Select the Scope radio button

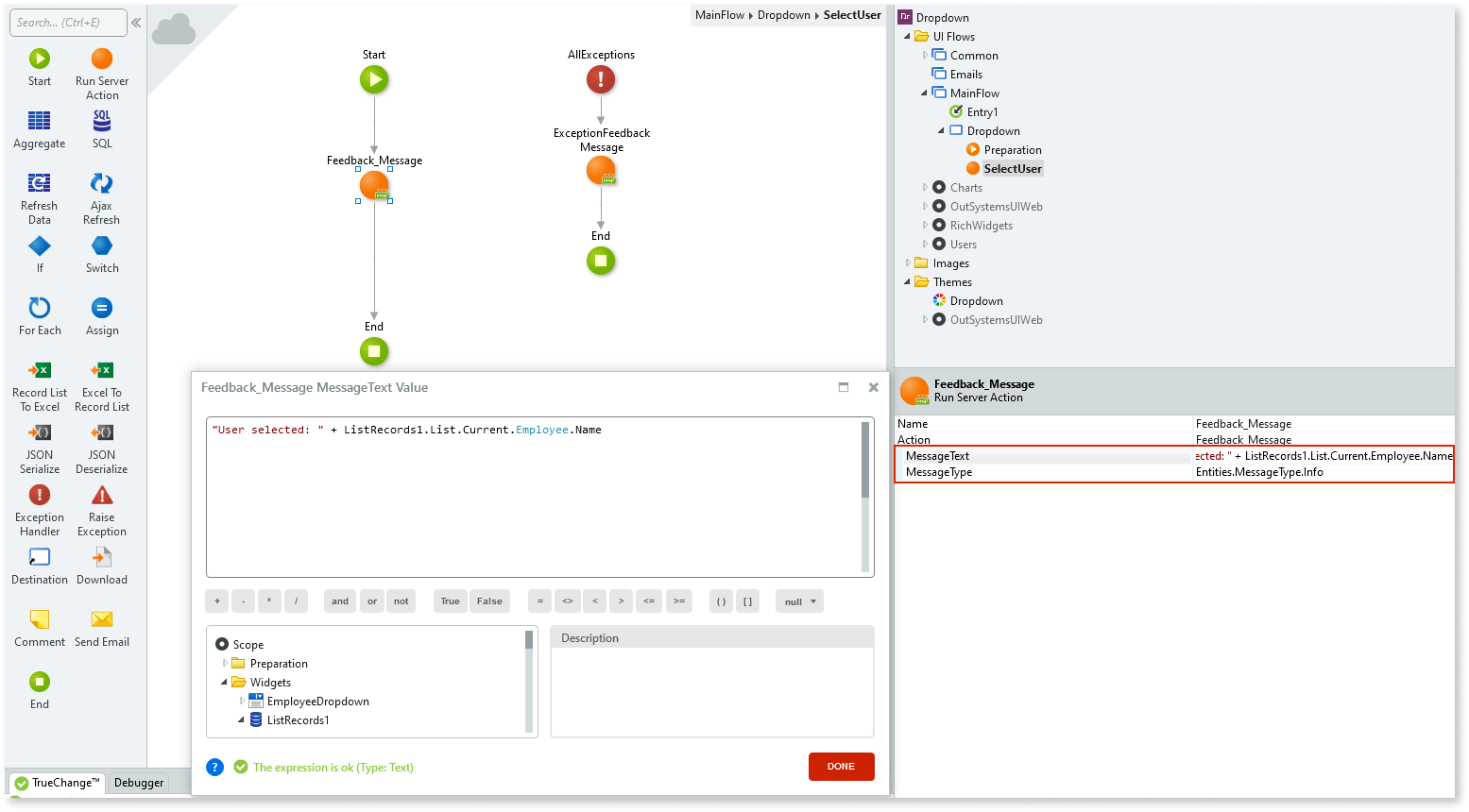pyautogui.click(x=223, y=644)
